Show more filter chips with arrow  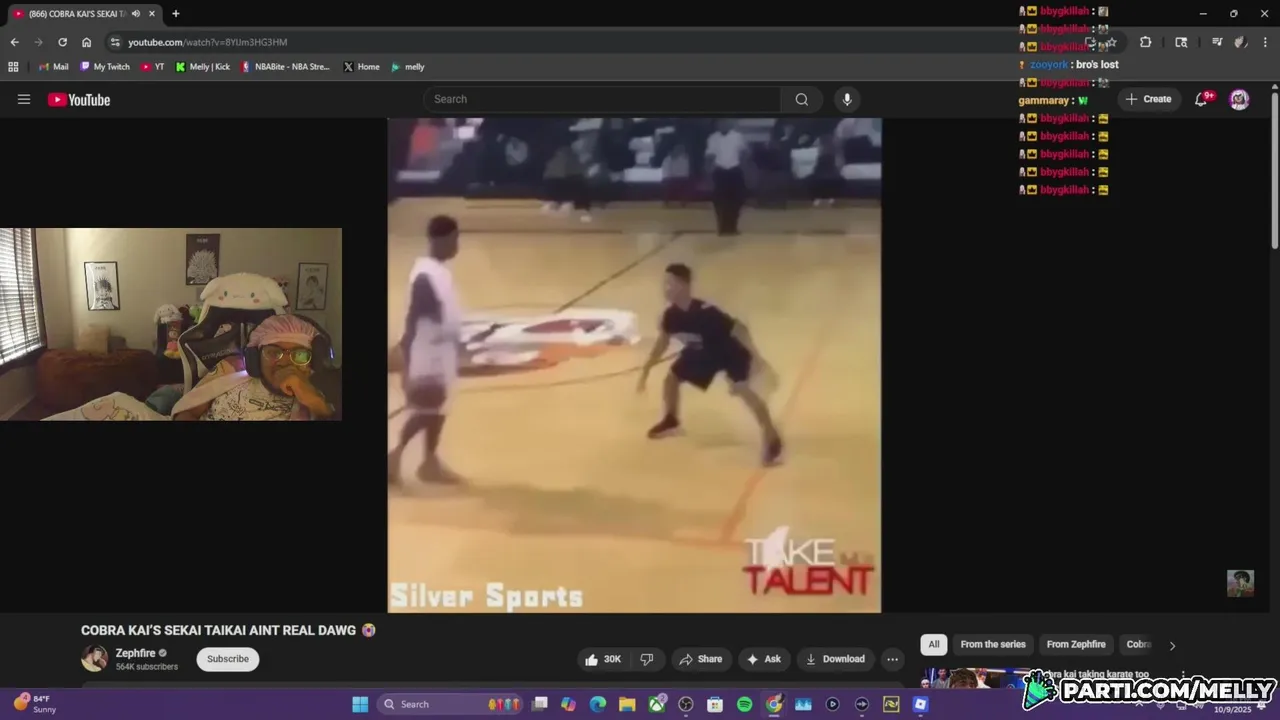point(1172,645)
